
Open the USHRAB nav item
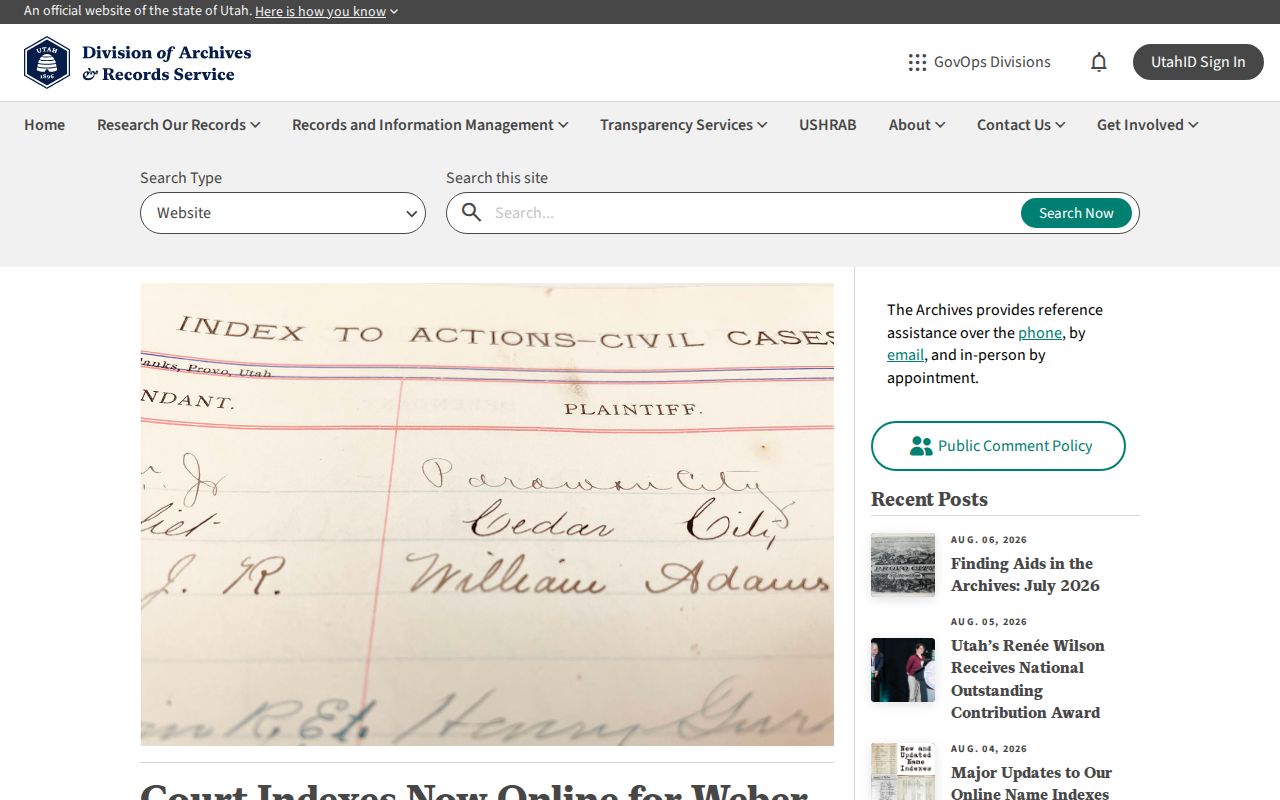point(828,125)
